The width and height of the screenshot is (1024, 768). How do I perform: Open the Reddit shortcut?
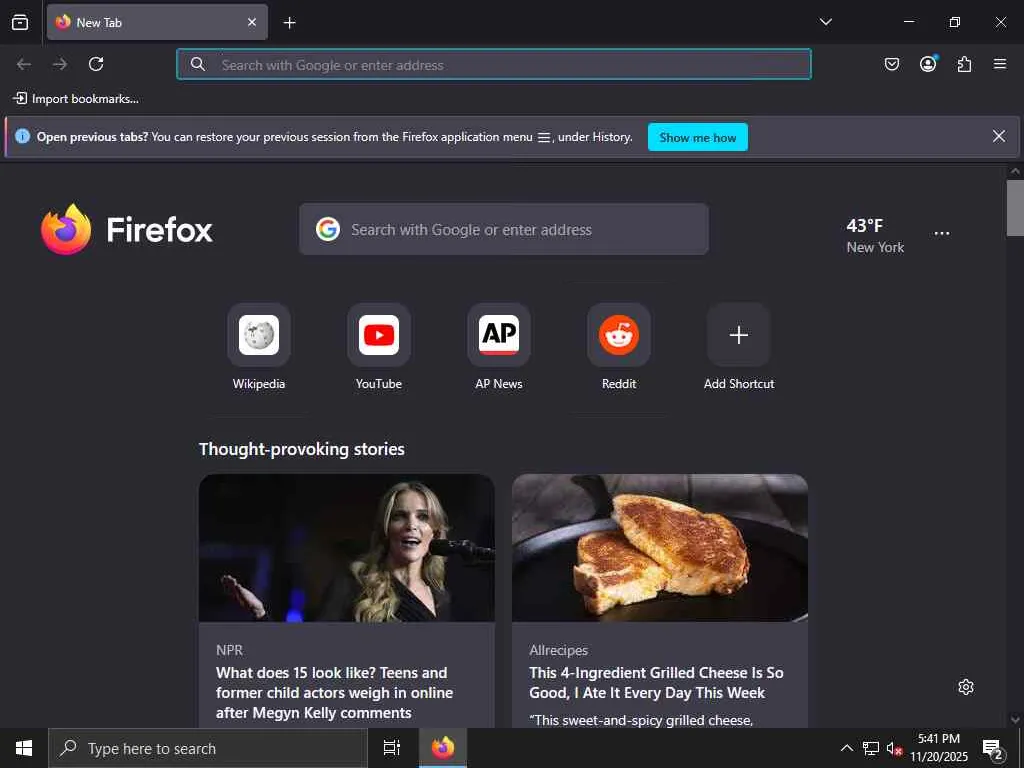tap(619, 347)
